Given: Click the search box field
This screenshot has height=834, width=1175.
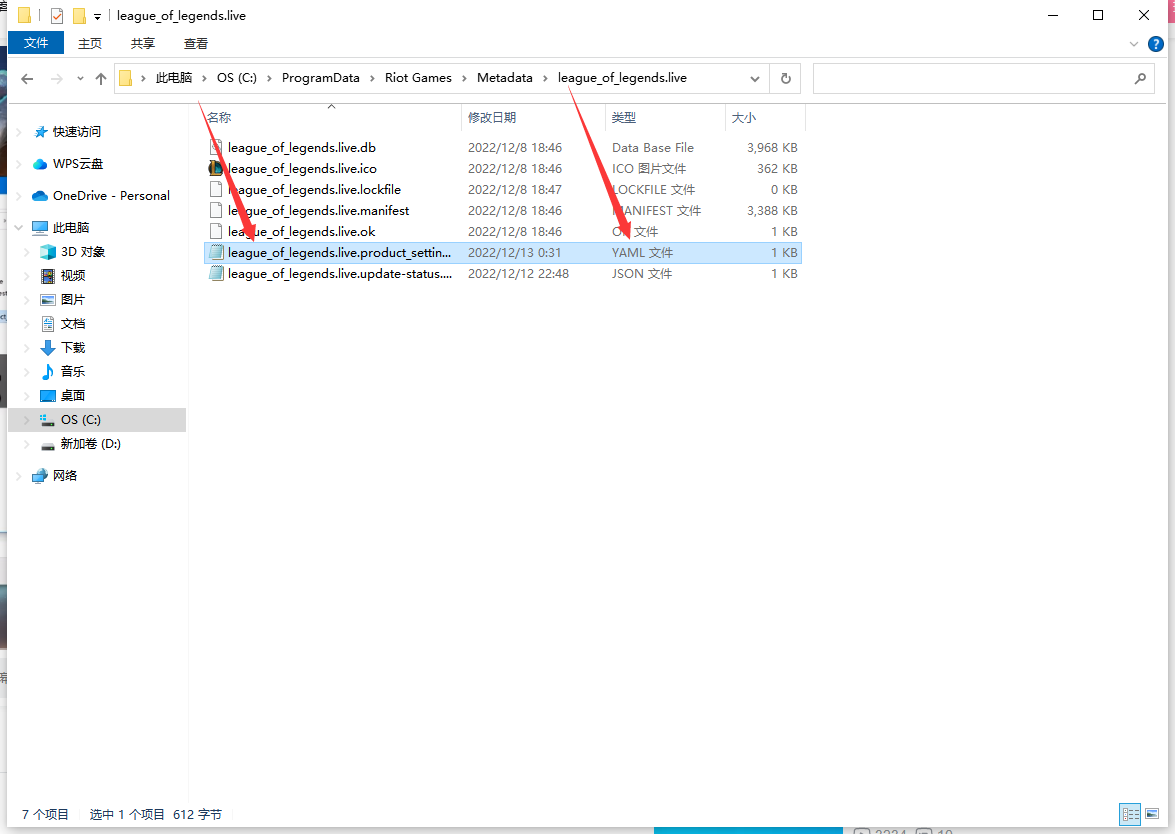Looking at the screenshot, I should (982, 78).
